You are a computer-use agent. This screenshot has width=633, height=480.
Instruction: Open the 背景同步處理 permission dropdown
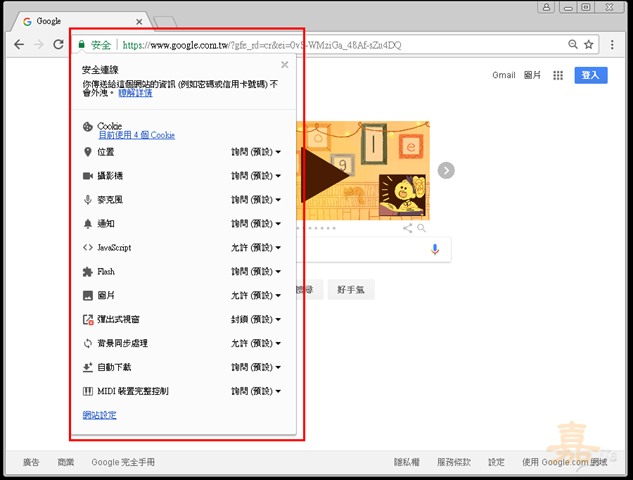tap(256, 344)
